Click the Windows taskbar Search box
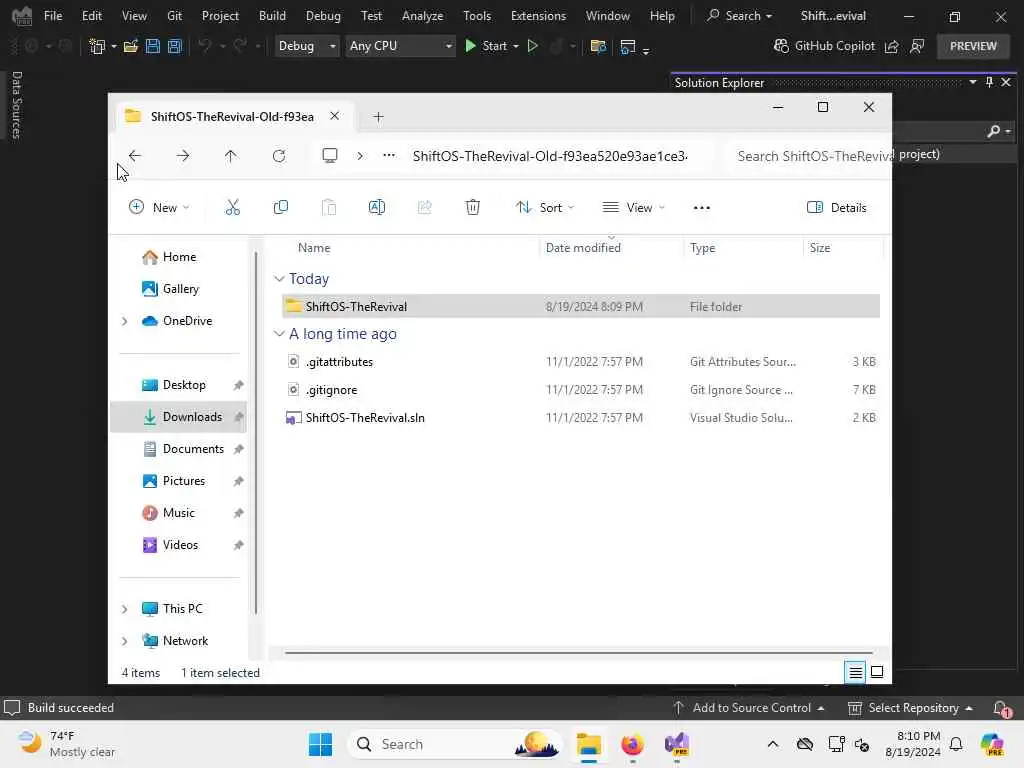This screenshot has height=768, width=1024. click(x=455, y=744)
